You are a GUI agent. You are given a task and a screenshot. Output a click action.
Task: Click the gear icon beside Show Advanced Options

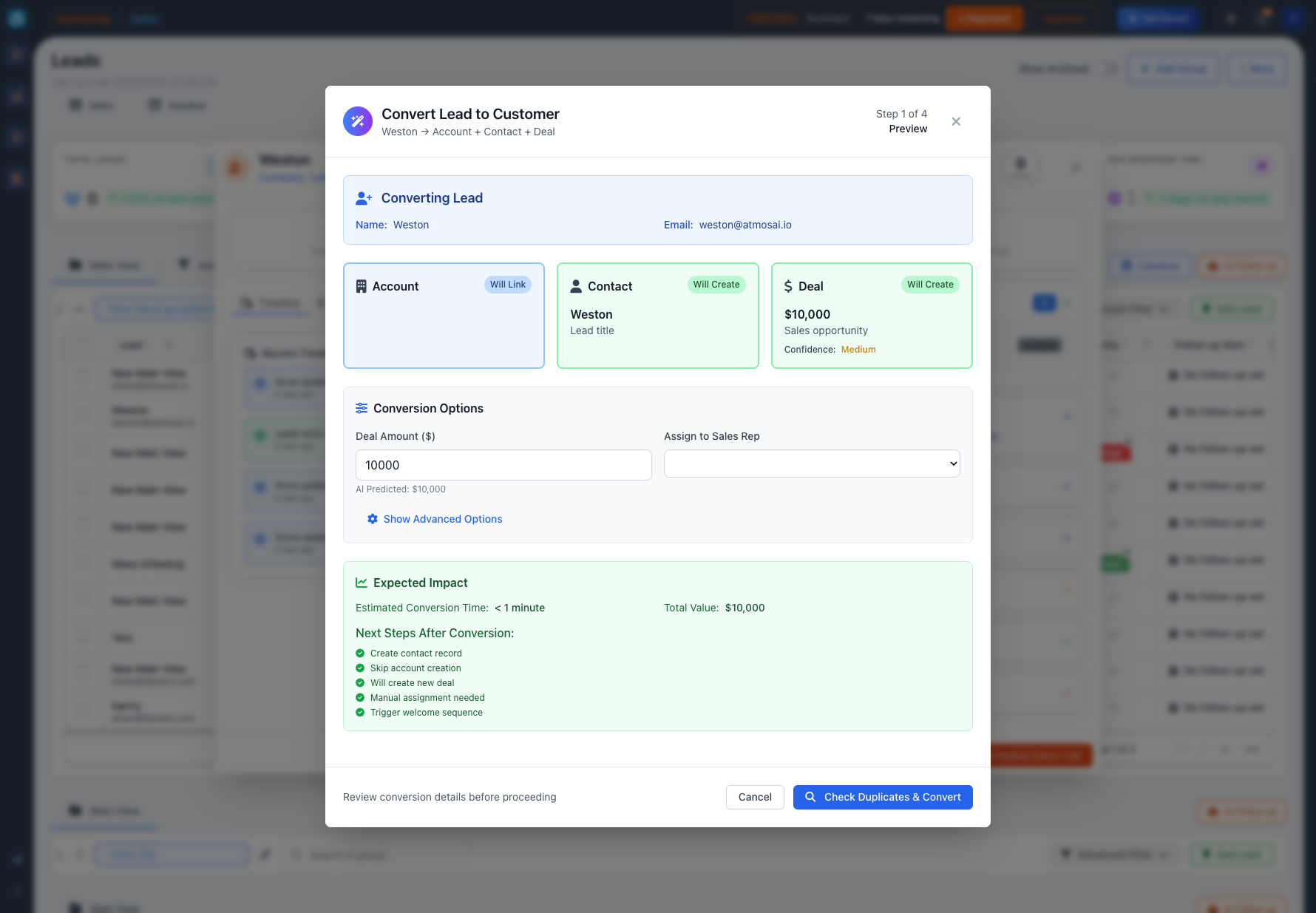click(373, 519)
